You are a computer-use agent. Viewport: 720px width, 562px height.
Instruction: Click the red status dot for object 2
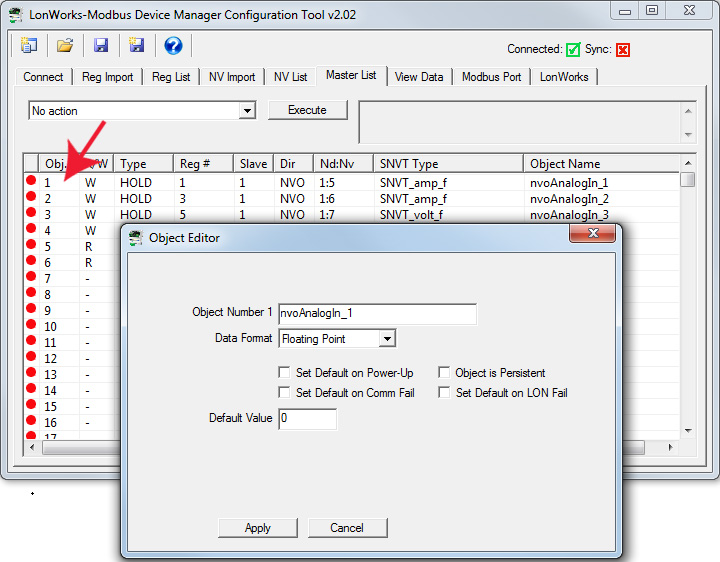click(x=31, y=198)
